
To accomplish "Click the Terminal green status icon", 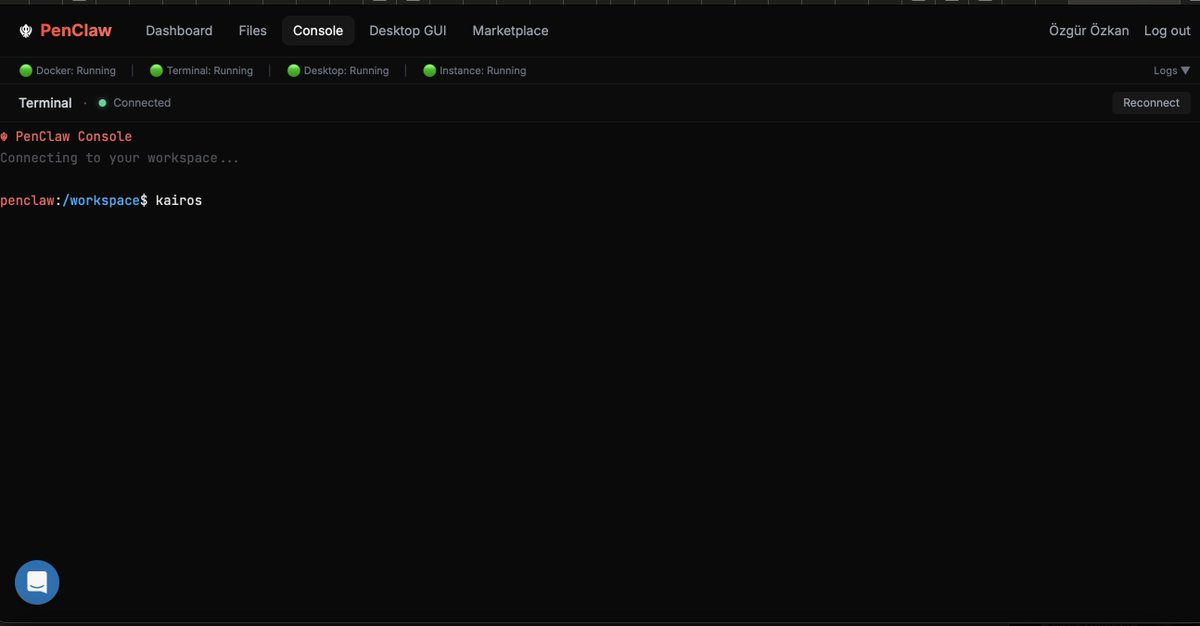I will 156,71.
